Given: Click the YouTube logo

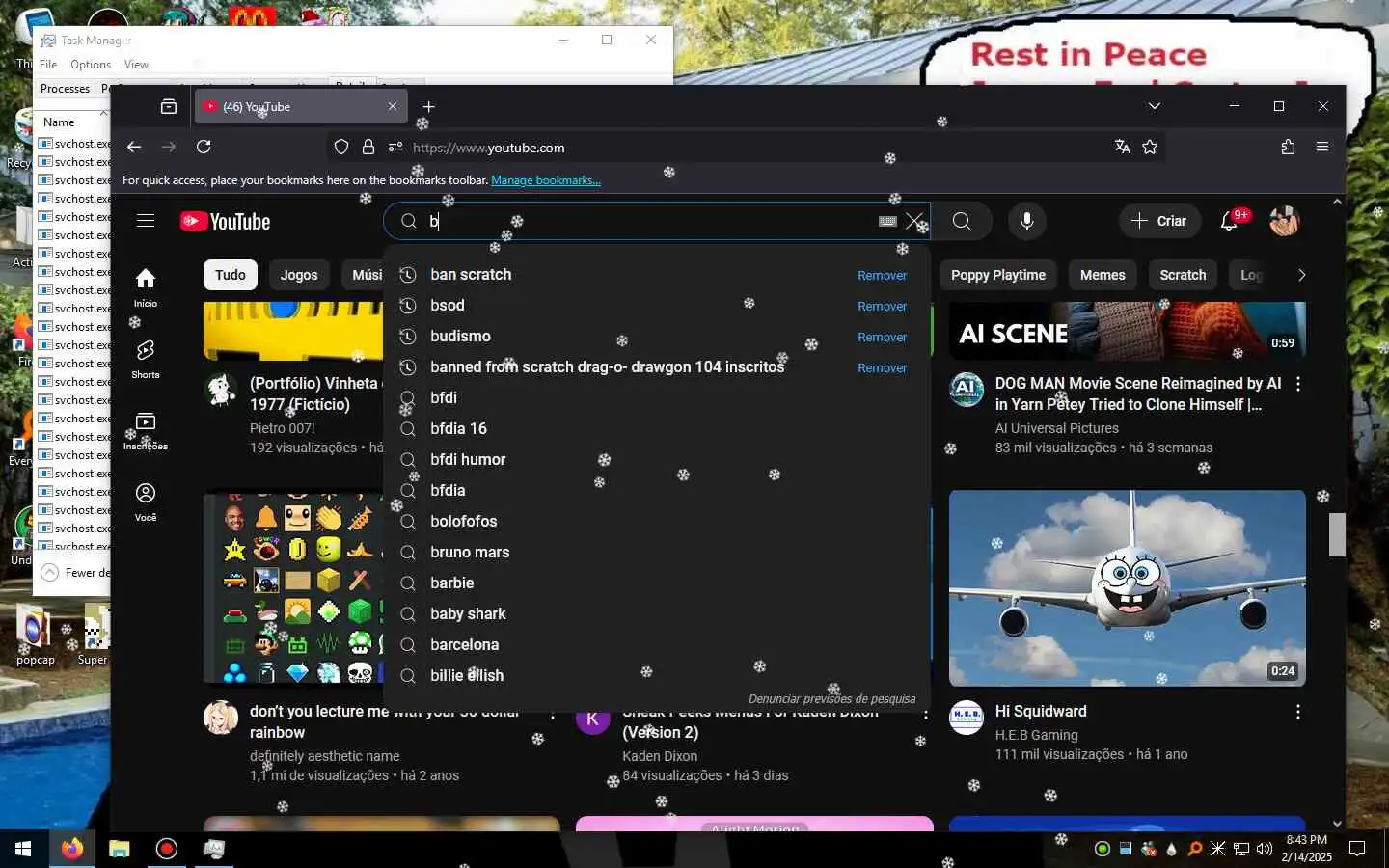Looking at the screenshot, I should (x=225, y=221).
